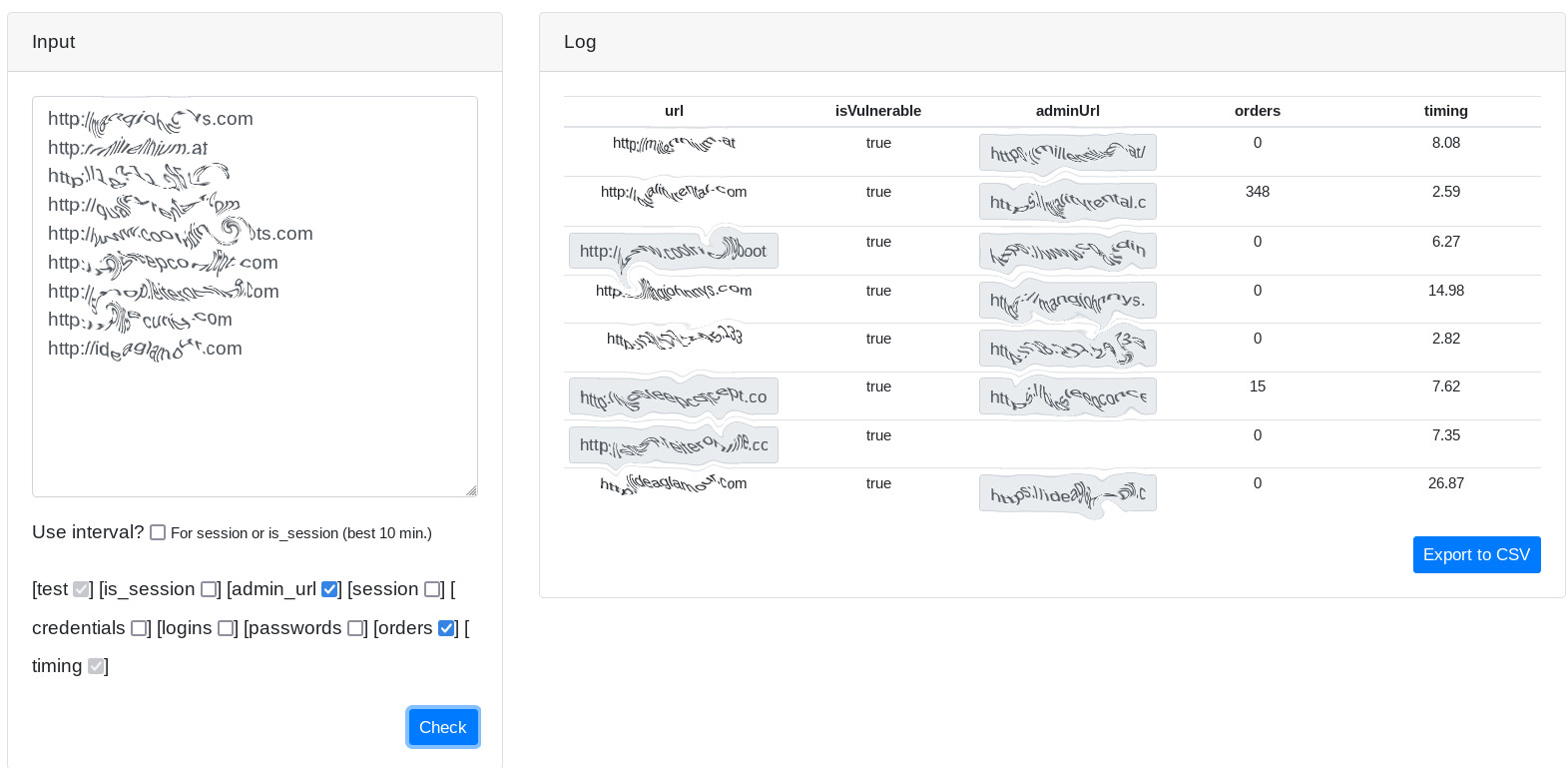This screenshot has height=768, width=1568.
Task: Click url badge in row with 15 orders
Action: 673,396
